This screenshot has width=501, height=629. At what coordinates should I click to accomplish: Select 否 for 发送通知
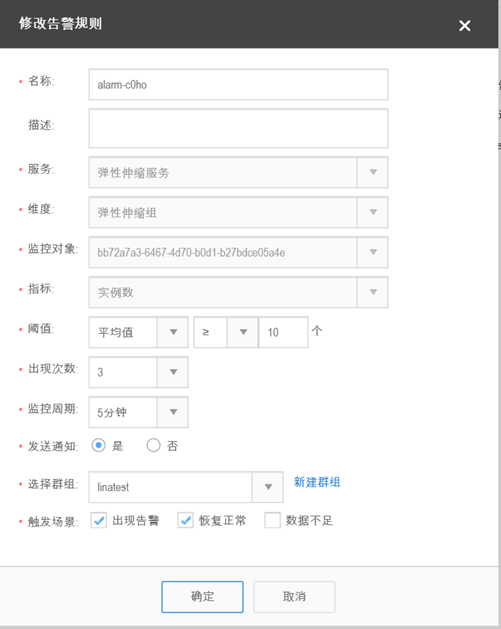153,445
